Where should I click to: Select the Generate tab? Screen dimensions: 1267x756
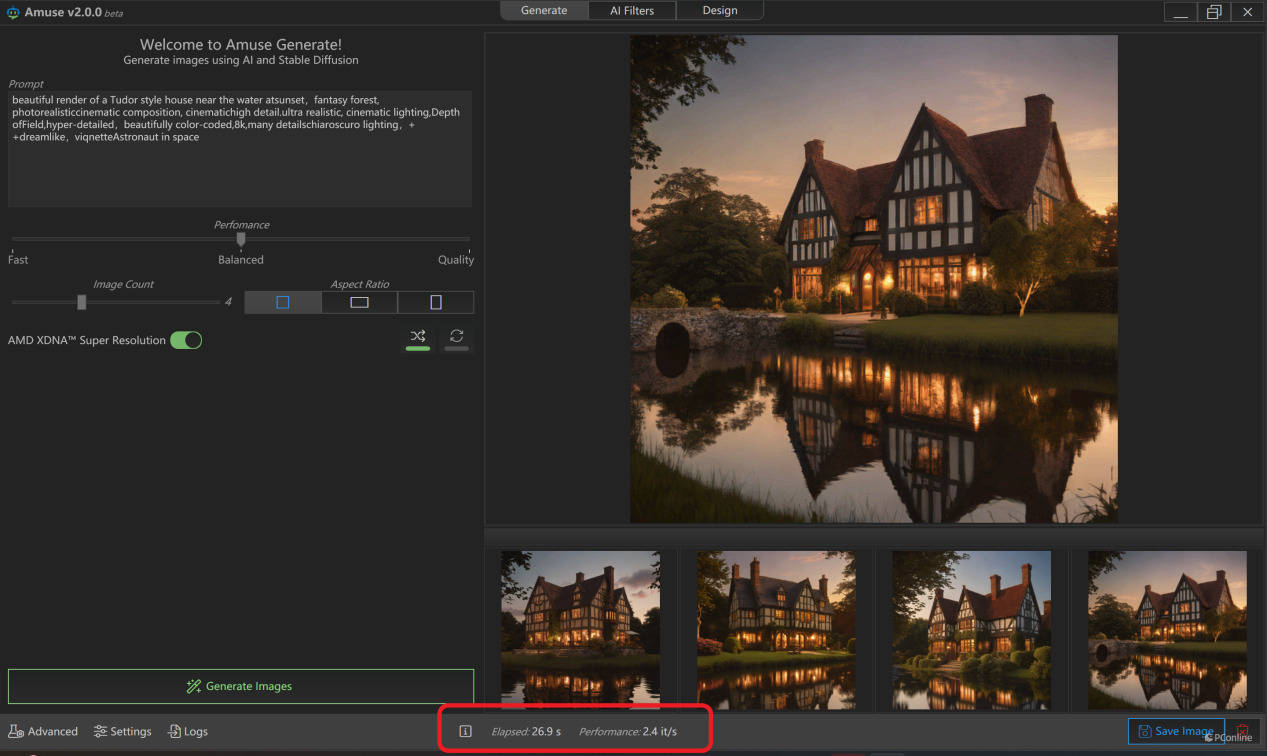[x=544, y=11]
